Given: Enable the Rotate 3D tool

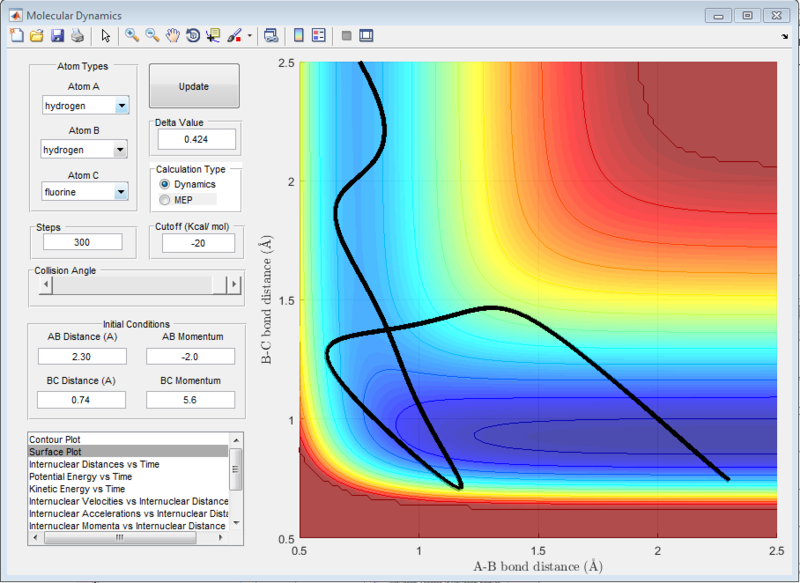Looking at the screenshot, I should click(x=192, y=35).
